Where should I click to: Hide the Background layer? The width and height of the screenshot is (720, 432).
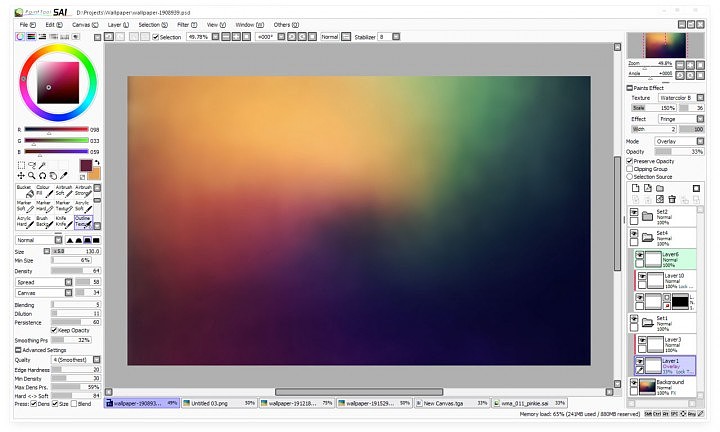tap(634, 383)
